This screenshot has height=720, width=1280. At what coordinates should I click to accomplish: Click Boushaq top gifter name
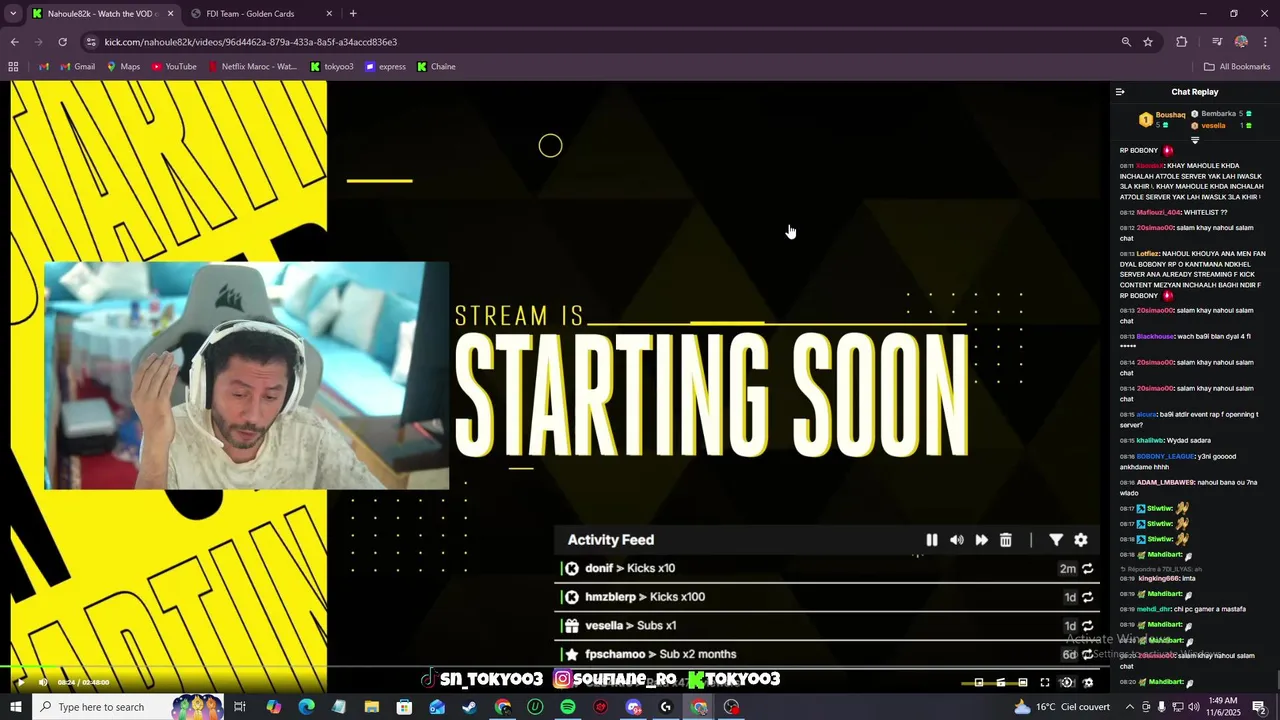pos(1170,115)
